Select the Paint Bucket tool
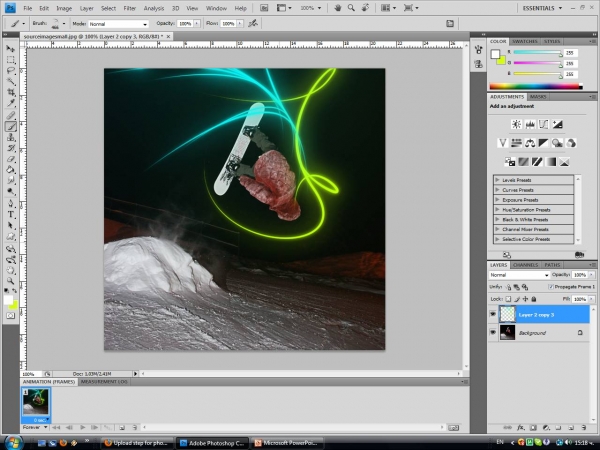Image resolution: width=600 pixels, height=450 pixels. pos(10,170)
